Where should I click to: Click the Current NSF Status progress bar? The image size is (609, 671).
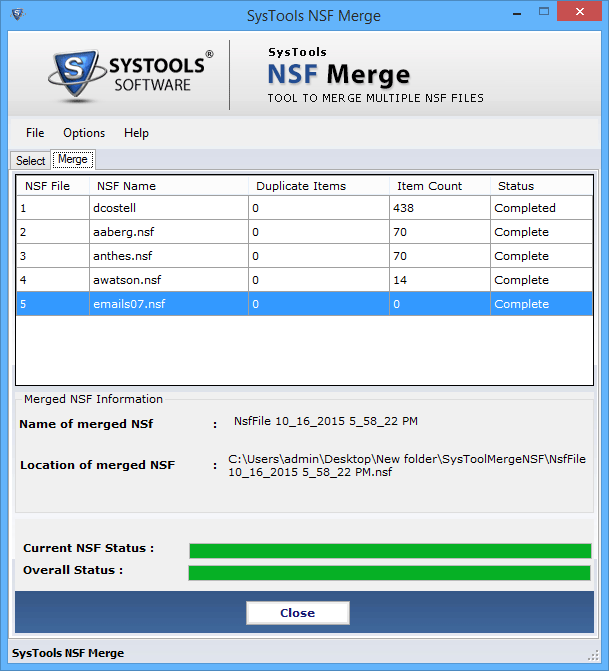click(389, 550)
